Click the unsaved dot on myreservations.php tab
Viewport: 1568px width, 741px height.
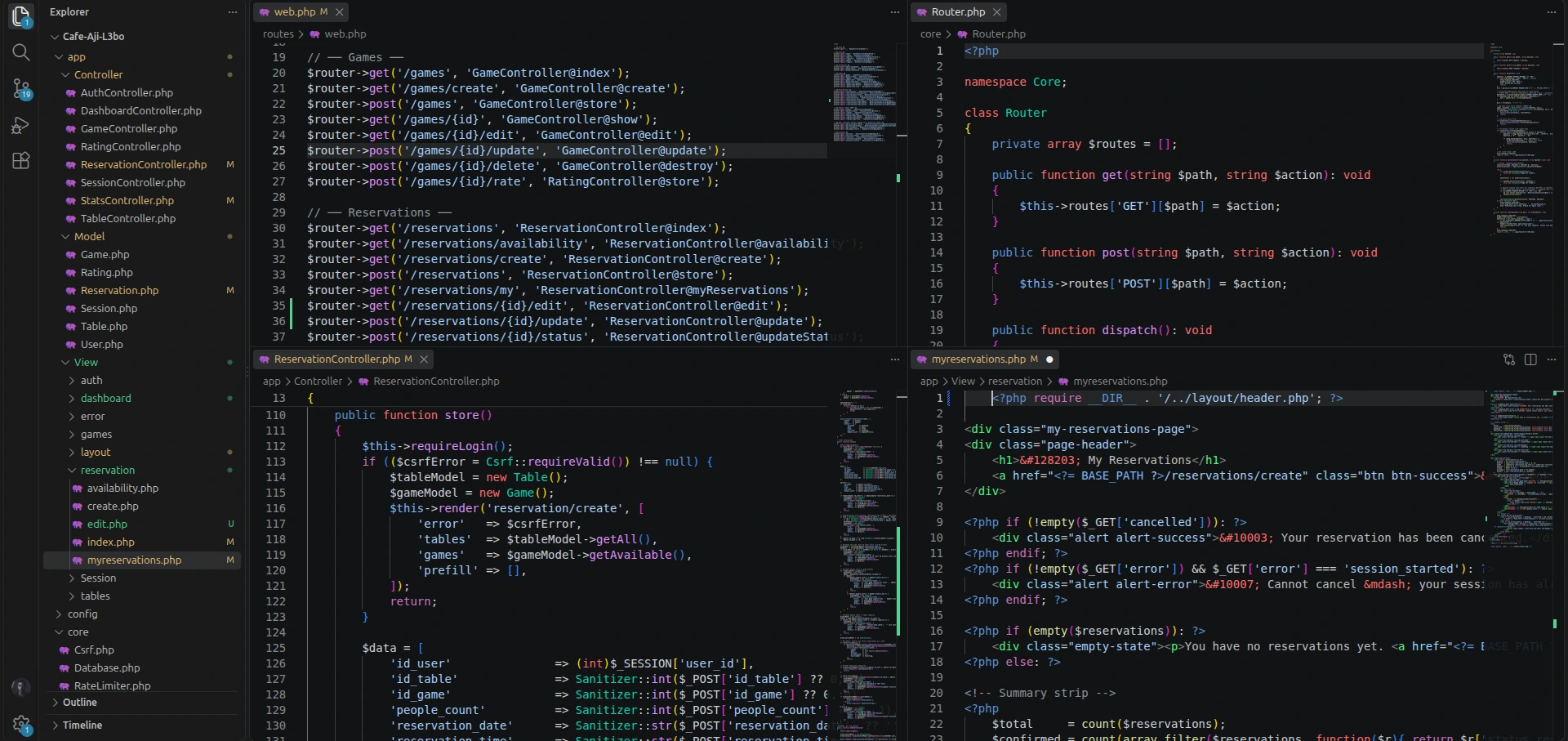coord(1049,359)
